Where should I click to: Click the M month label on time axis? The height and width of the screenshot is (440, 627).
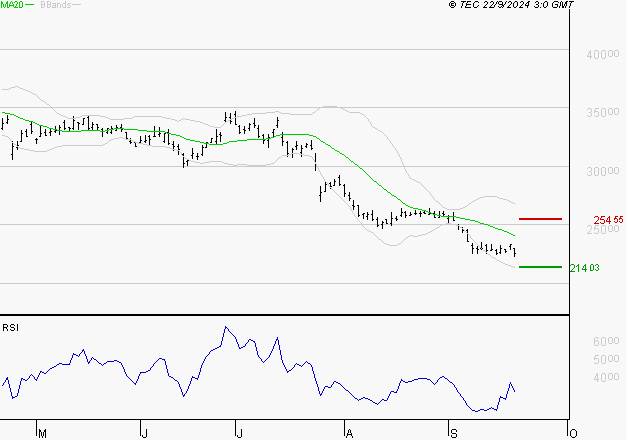[x=42, y=434]
